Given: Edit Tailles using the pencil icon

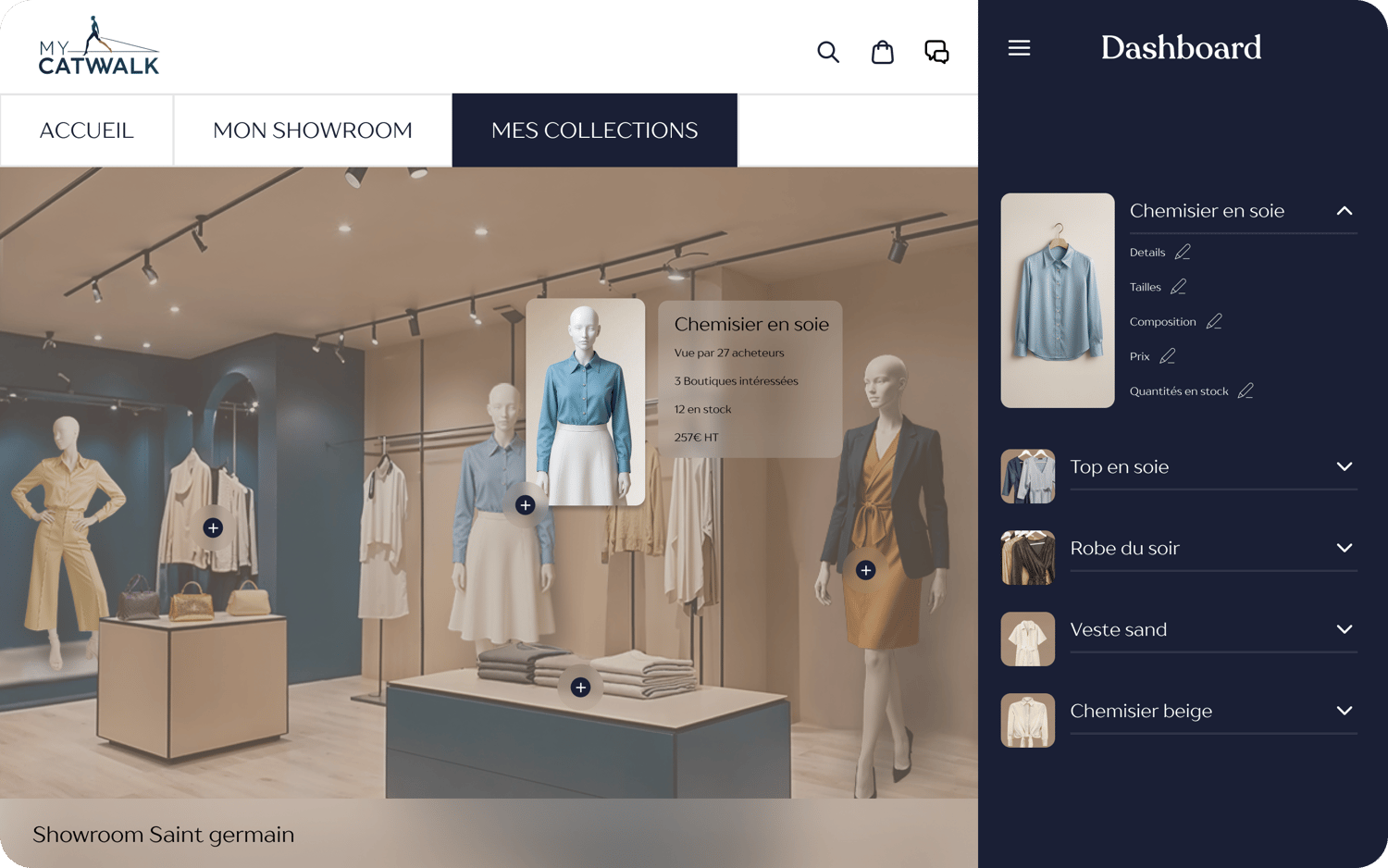Looking at the screenshot, I should [x=1178, y=287].
